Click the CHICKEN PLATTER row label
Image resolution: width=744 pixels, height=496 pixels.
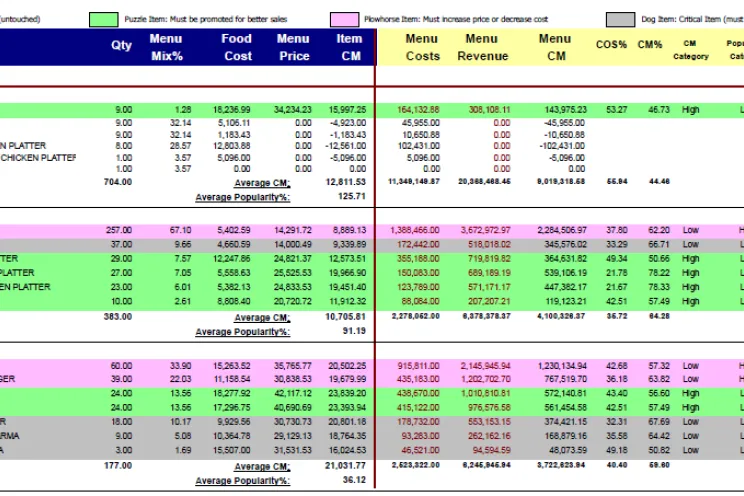38,158
